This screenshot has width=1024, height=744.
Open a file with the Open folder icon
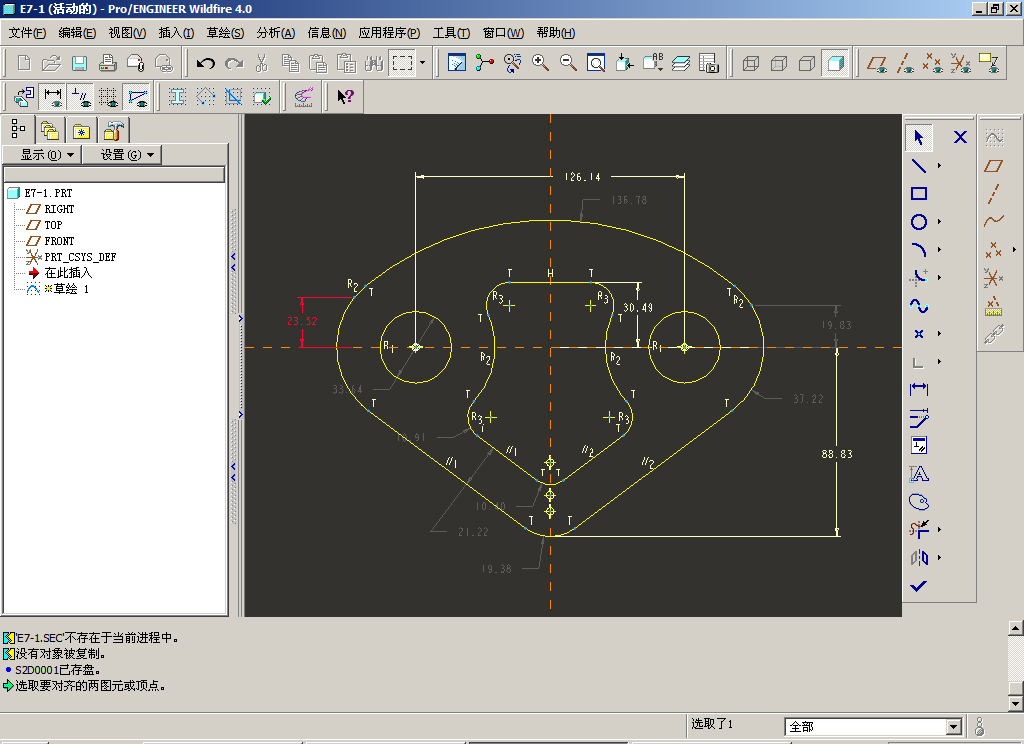tap(52, 63)
